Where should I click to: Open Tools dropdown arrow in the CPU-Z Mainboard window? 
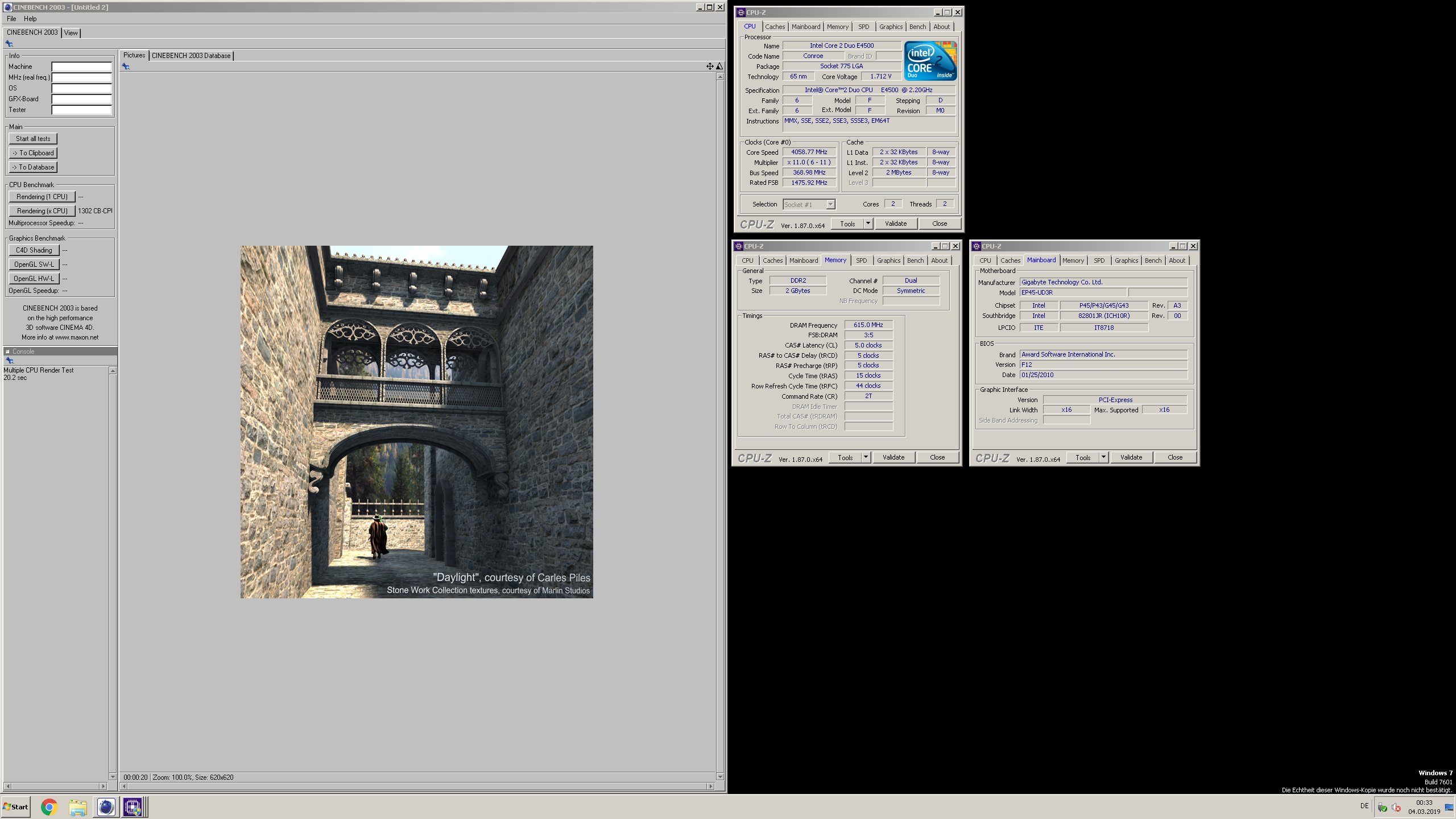pyautogui.click(x=1103, y=457)
